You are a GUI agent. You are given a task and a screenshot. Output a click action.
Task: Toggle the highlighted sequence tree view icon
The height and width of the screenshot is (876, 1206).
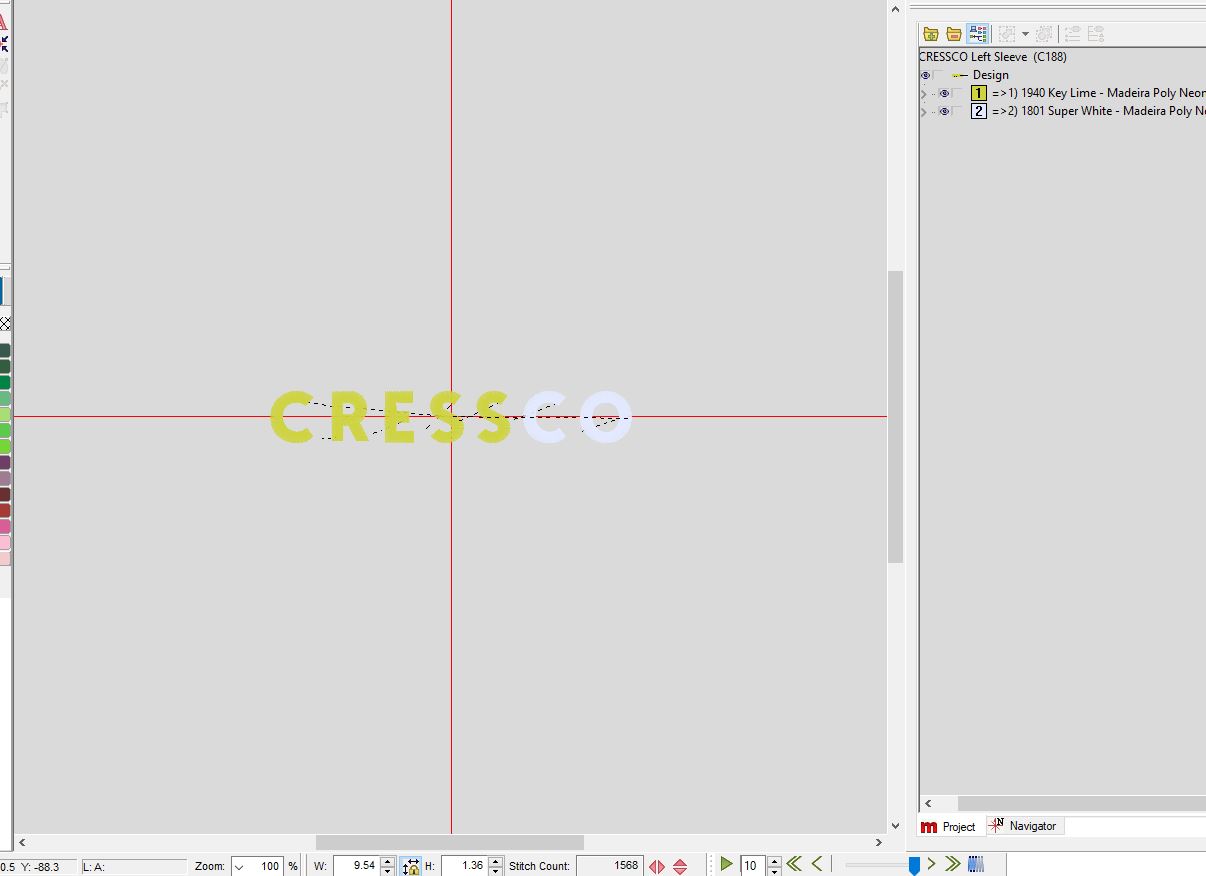977,34
